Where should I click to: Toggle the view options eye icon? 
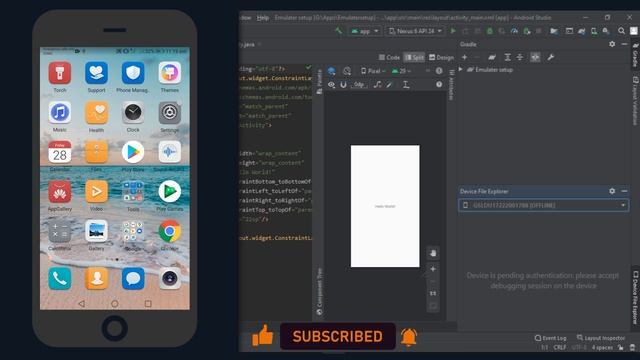tap(331, 84)
